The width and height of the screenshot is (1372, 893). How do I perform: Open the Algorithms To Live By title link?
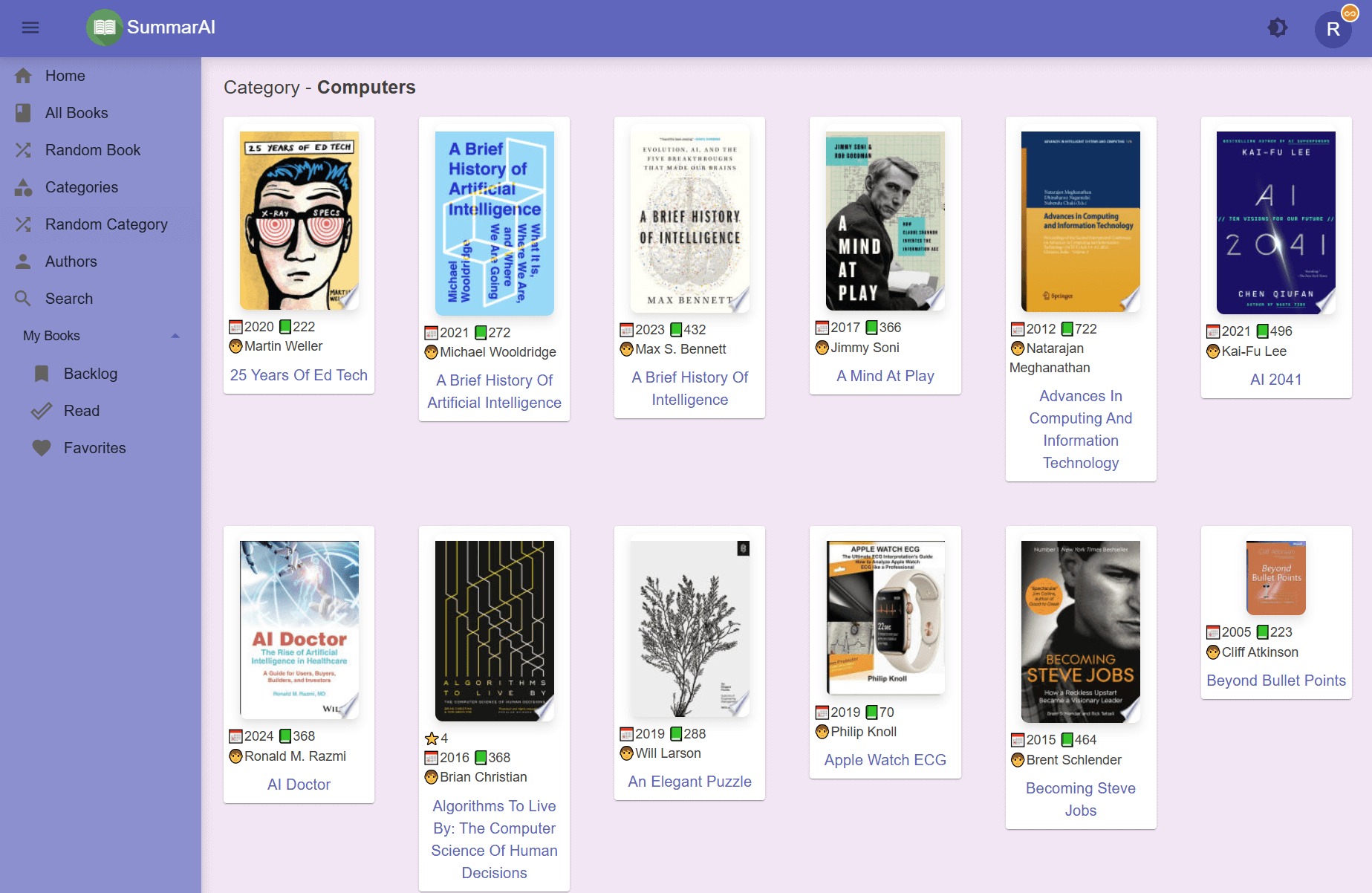pyautogui.click(x=495, y=840)
